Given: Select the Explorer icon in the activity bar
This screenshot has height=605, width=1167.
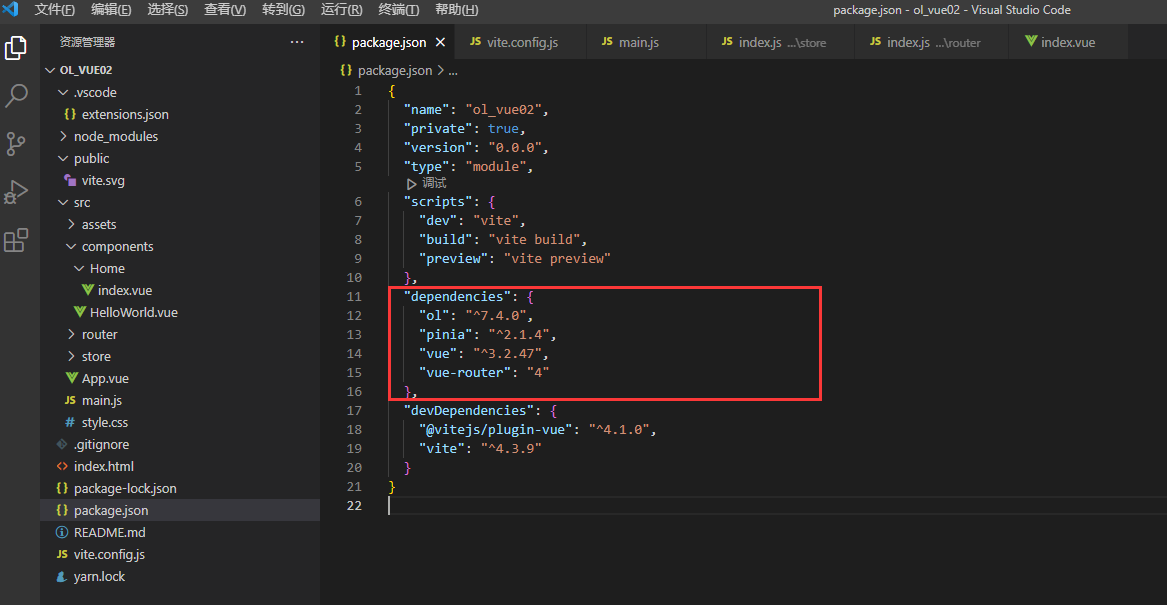Looking at the screenshot, I should pyautogui.click(x=15, y=47).
